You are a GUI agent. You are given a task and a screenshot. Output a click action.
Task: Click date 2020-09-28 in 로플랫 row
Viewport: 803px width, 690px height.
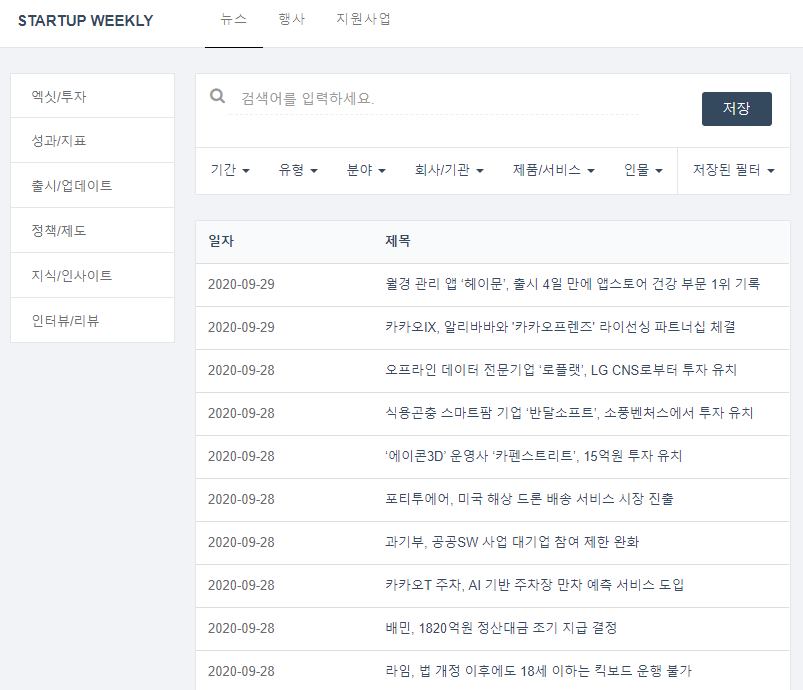(241, 371)
